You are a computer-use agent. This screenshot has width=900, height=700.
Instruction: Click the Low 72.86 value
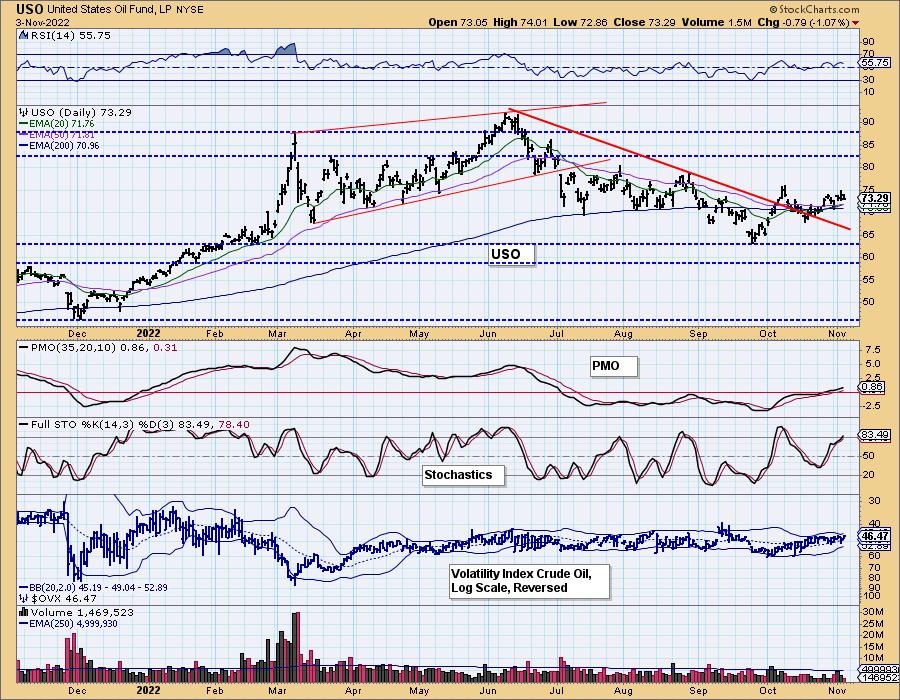pyautogui.click(x=580, y=22)
